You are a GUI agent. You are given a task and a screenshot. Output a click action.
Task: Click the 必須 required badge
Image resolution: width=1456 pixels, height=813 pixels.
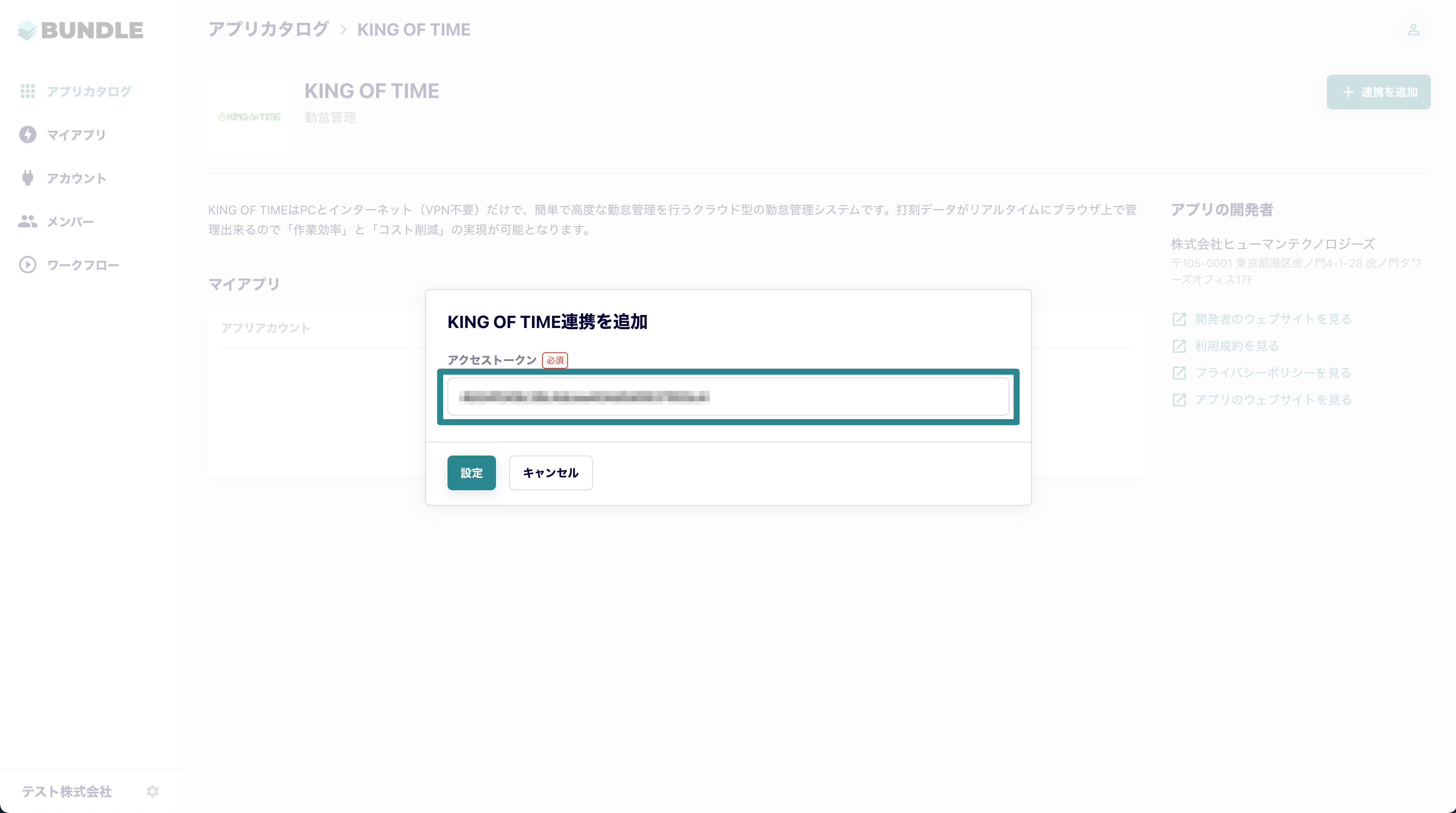coord(555,360)
